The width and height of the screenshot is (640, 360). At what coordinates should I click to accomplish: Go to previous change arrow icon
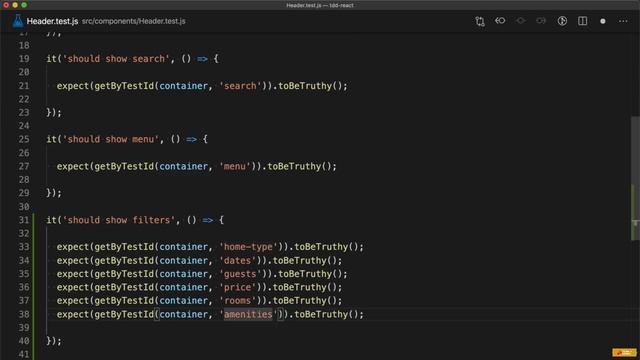tap(500, 21)
